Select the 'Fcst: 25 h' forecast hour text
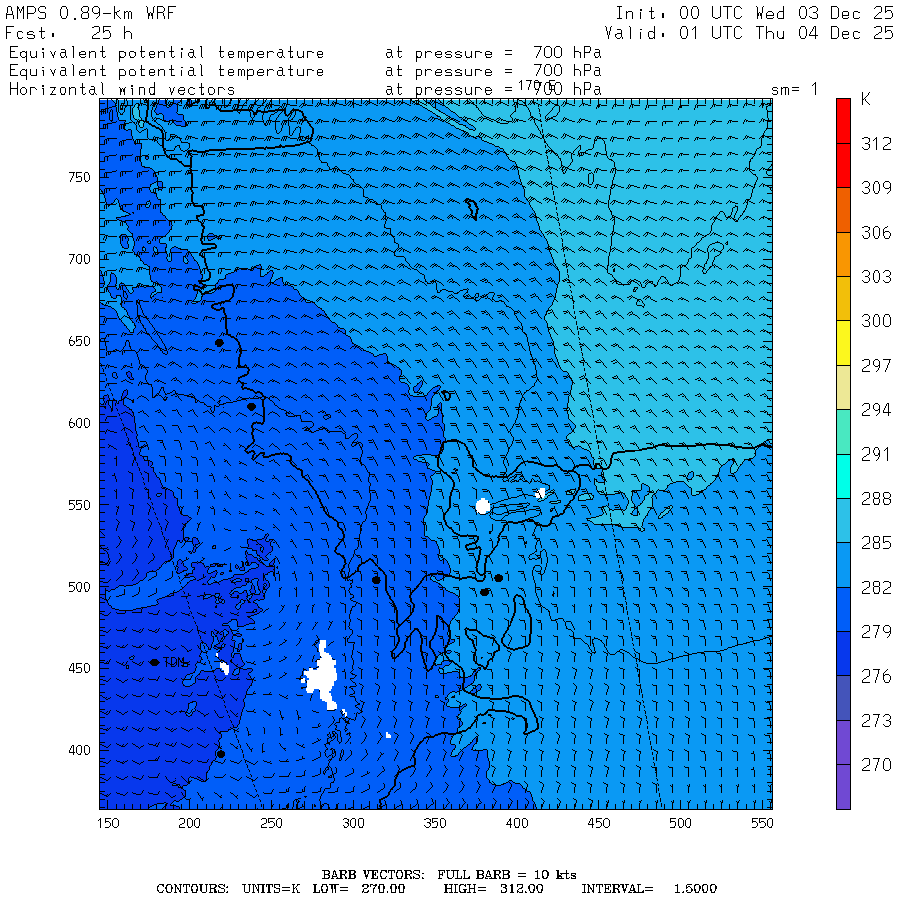900x900 pixels. point(69,33)
